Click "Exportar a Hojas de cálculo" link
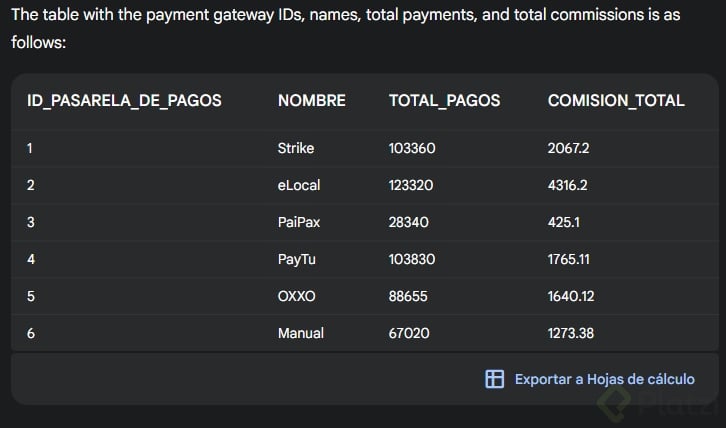Viewport: 726px width, 428px height. (x=604, y=379)
